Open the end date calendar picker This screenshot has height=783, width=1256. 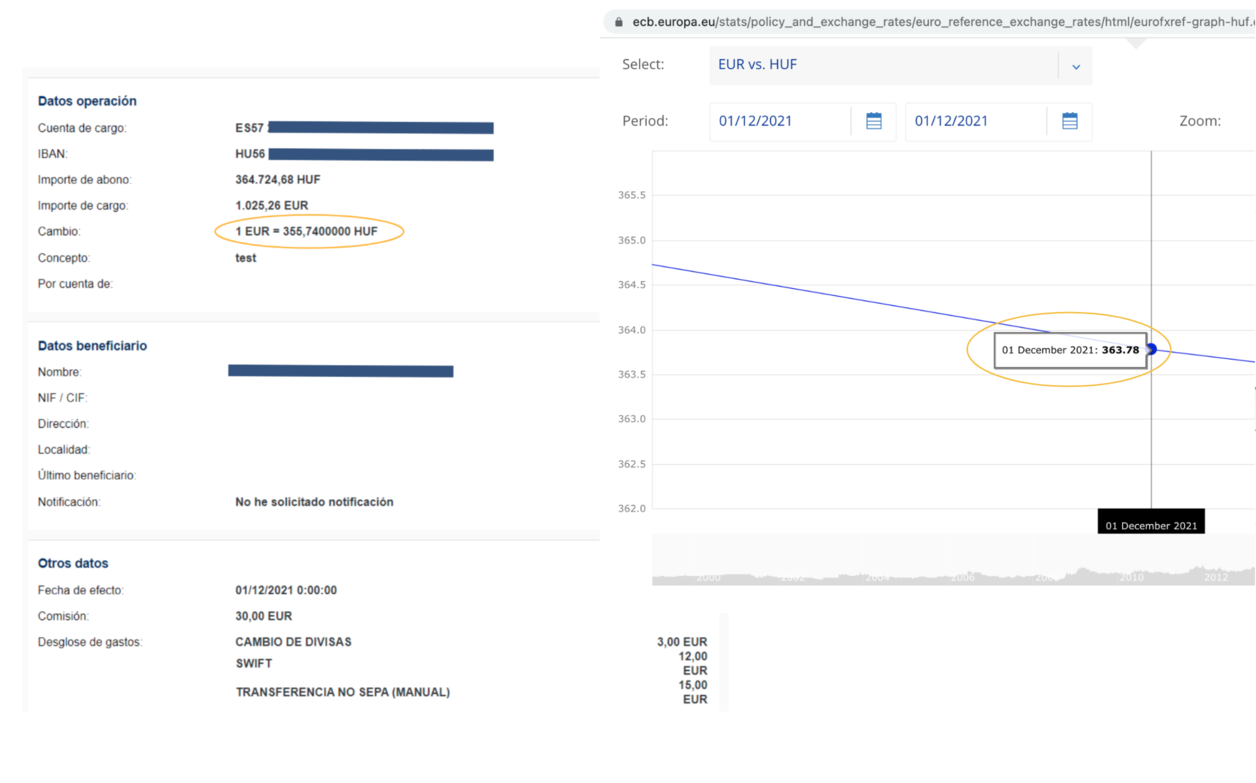[x=1069, y=121]
